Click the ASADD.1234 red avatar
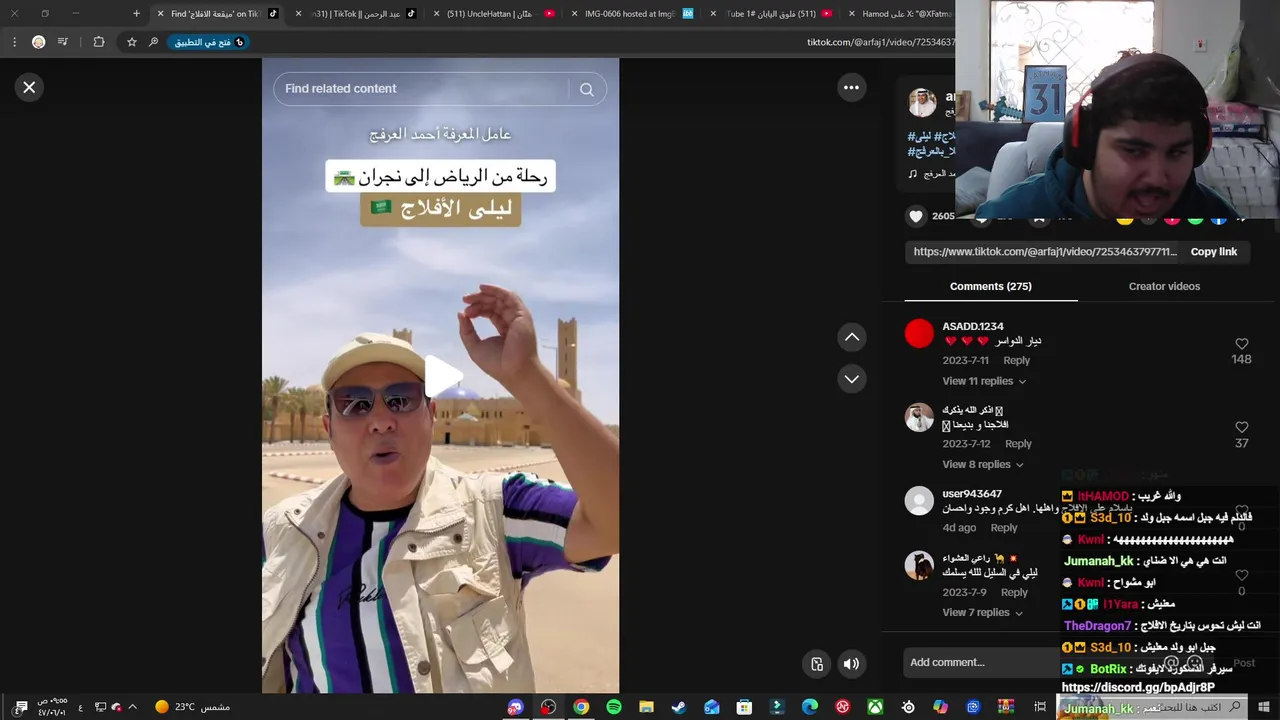Screen dimensions: 1280x720 (919, 333)
